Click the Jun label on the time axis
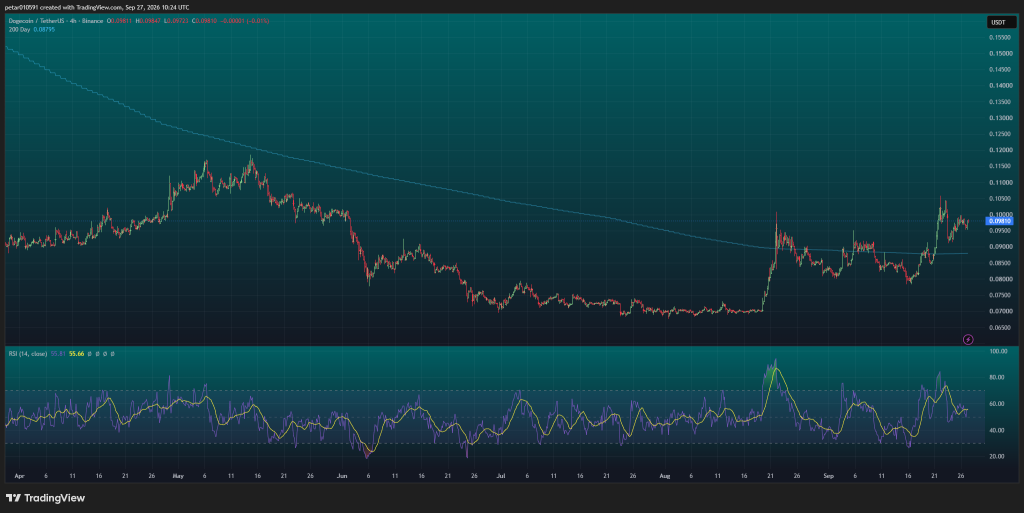Image resolution: width=1024 pixels, height=513 pixels. point(342,476)
